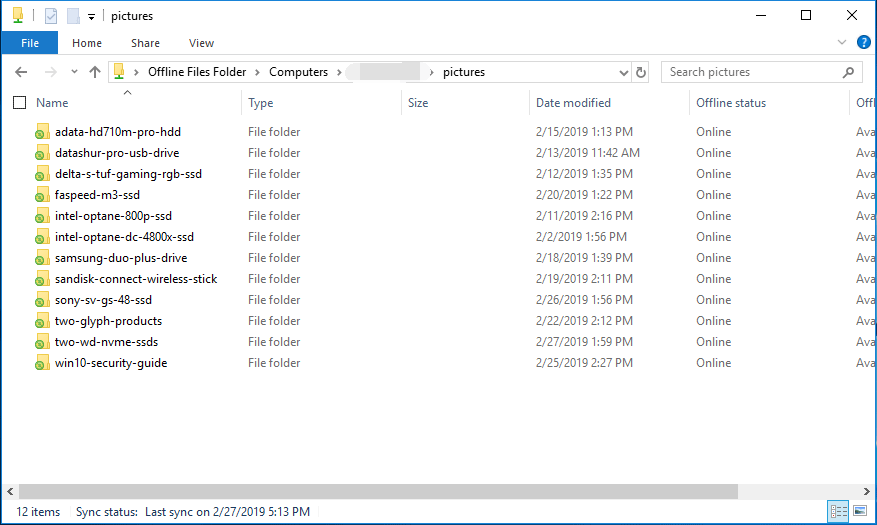Expand the ribbon with the chevron

(842, 42)
